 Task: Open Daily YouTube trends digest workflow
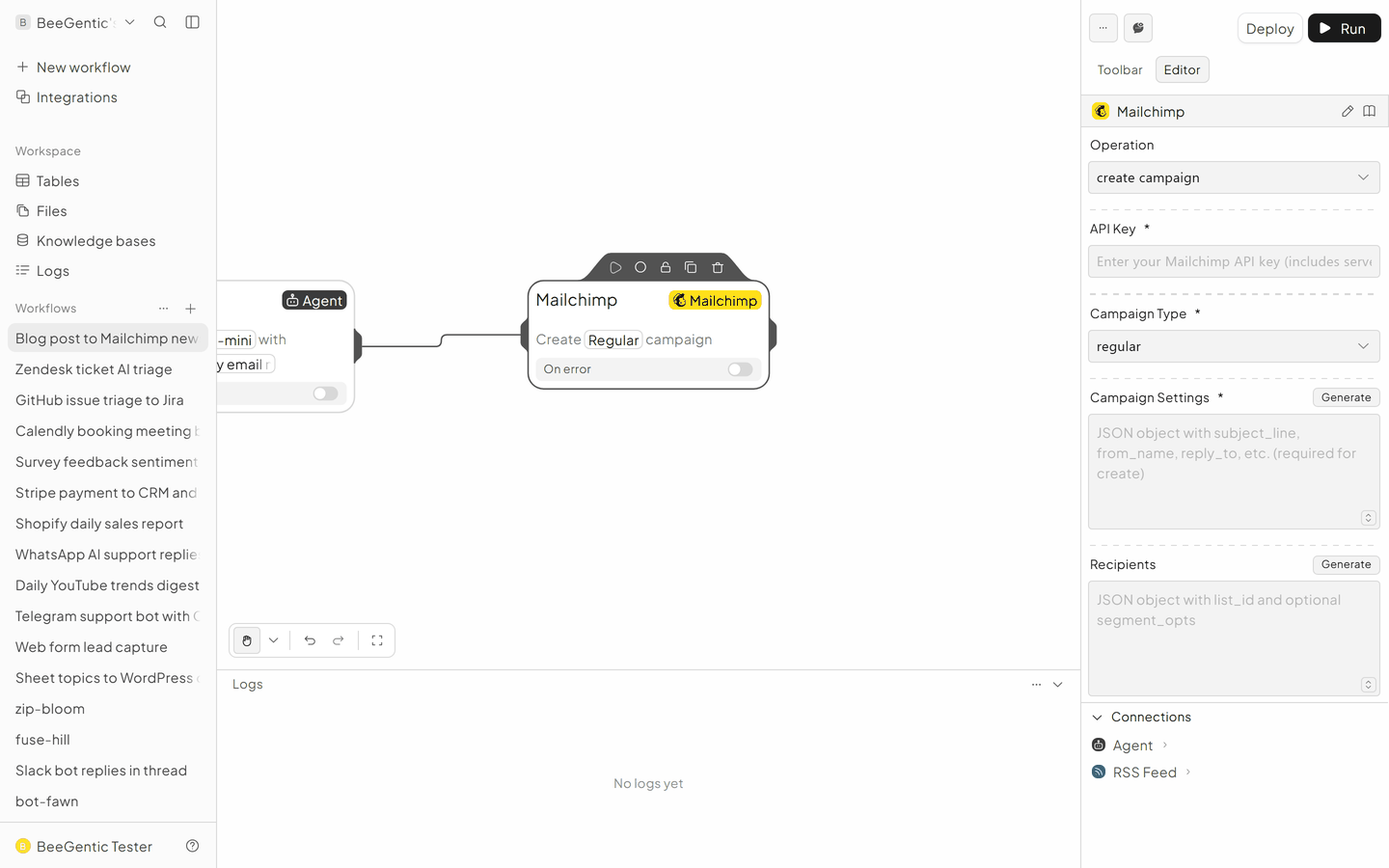click(x=108, y=585)
